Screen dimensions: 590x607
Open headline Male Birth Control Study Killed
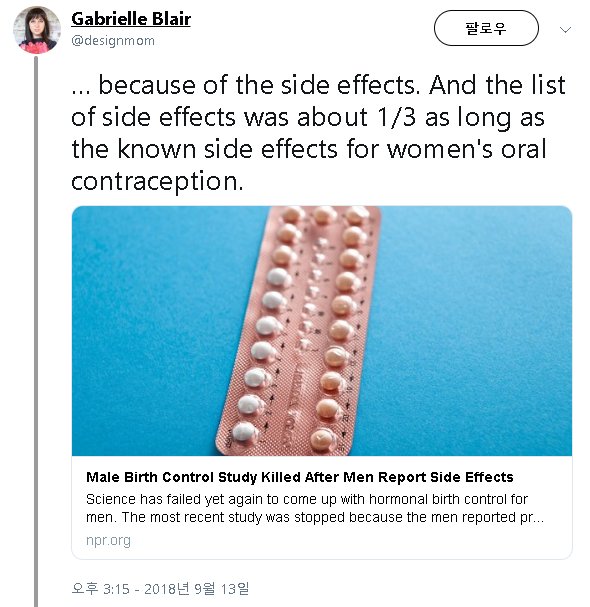pos(300,477)
